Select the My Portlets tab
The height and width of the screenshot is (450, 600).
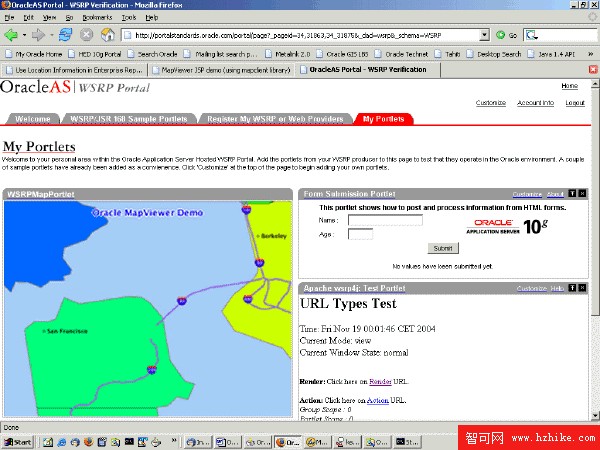pyautogui.click(x=383, y=119)
